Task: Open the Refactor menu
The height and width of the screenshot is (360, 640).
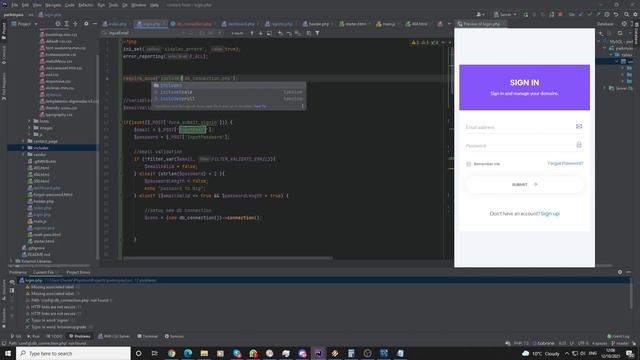Action: (x=86, y=5)
